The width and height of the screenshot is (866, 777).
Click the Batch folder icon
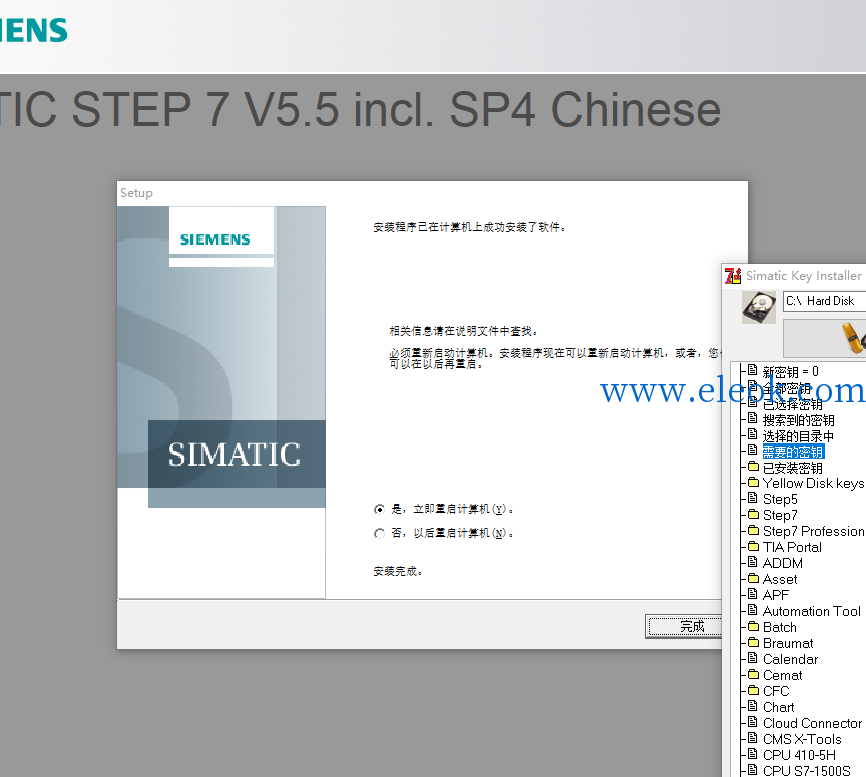(753, 627)
